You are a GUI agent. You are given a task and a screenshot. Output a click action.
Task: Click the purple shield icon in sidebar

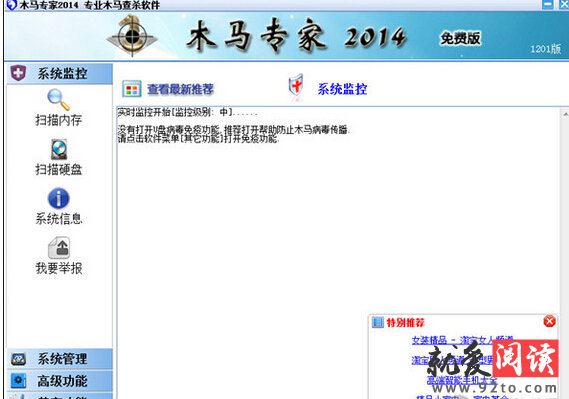(18, 73)
